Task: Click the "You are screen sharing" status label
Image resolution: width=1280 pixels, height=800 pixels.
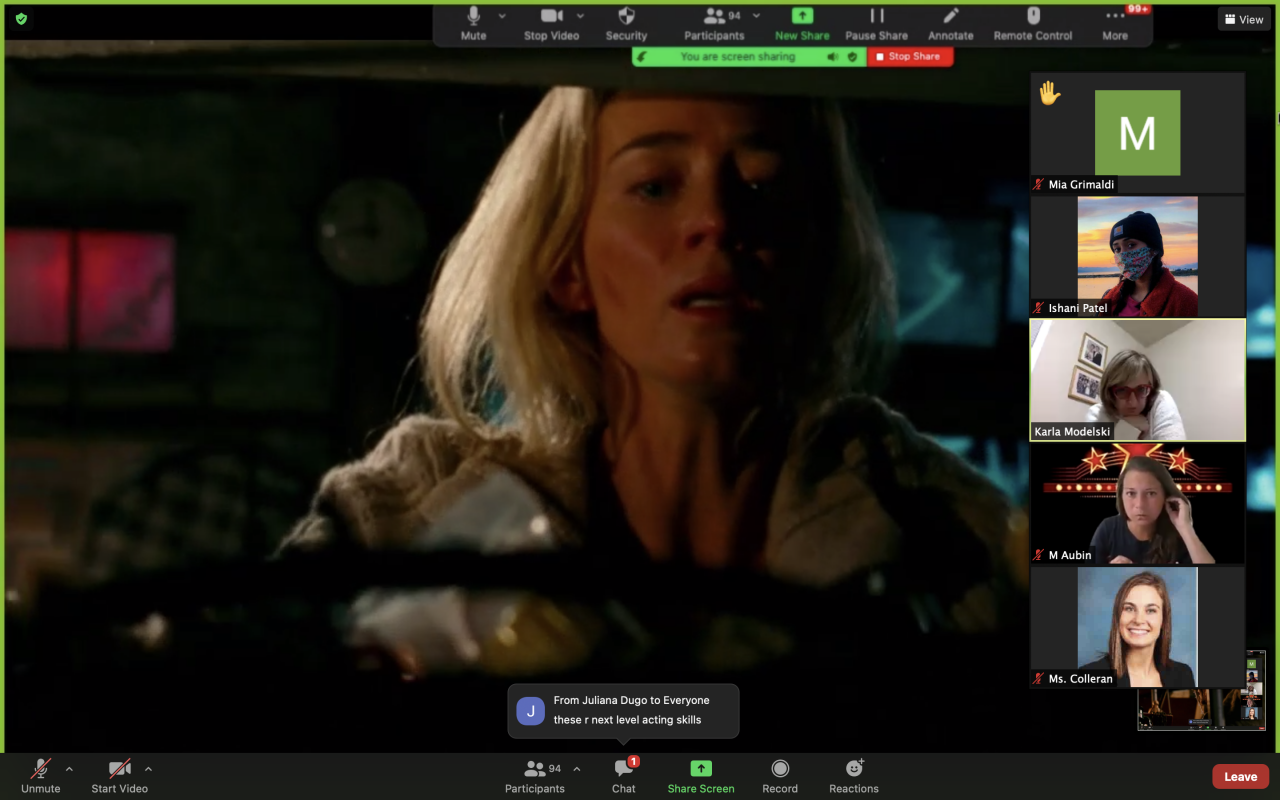Action: click(738, 57)
